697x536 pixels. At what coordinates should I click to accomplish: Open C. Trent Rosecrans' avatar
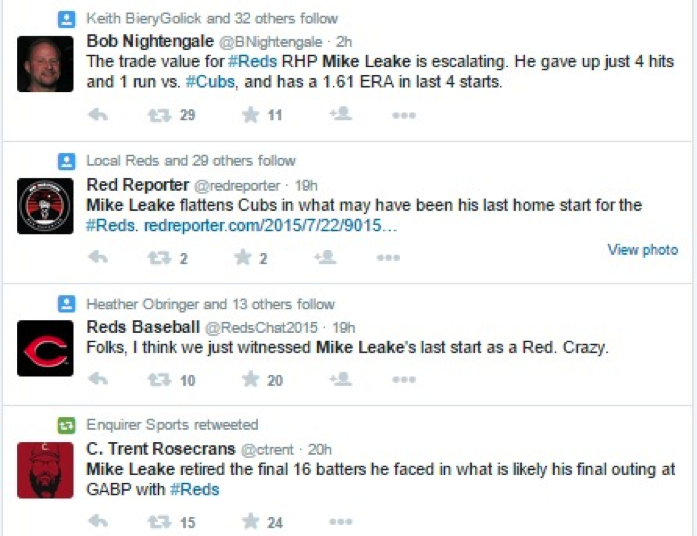[x=45, y=470]
